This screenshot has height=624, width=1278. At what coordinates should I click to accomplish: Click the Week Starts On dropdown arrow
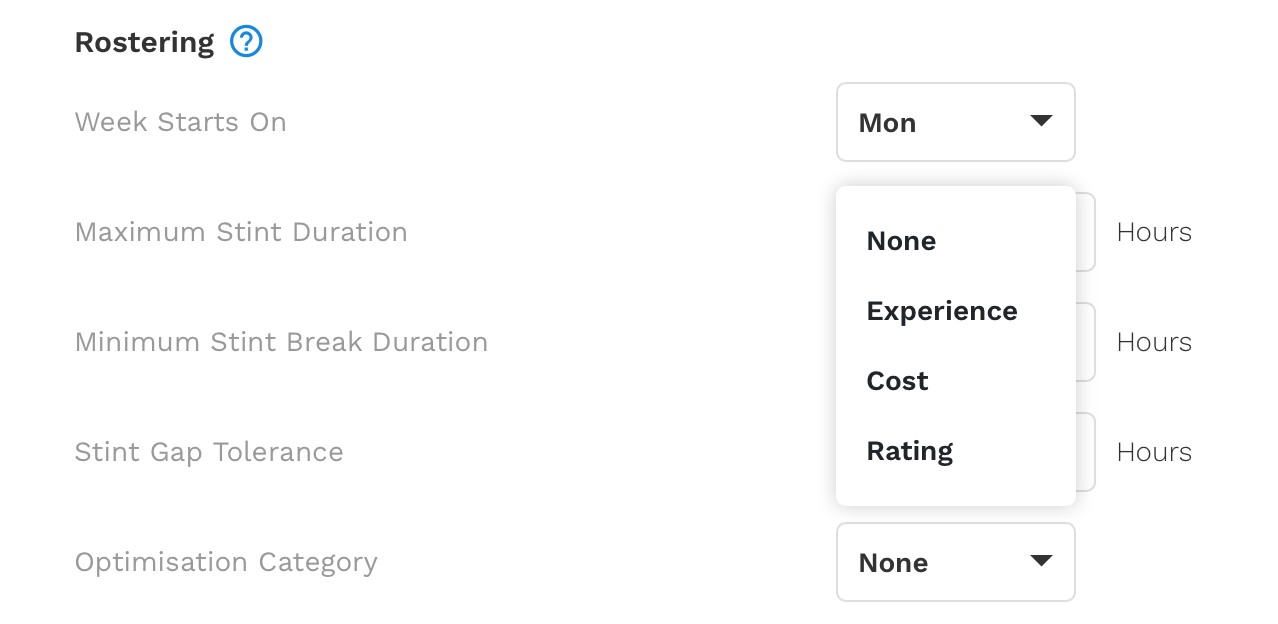(x=1041, y=121)
